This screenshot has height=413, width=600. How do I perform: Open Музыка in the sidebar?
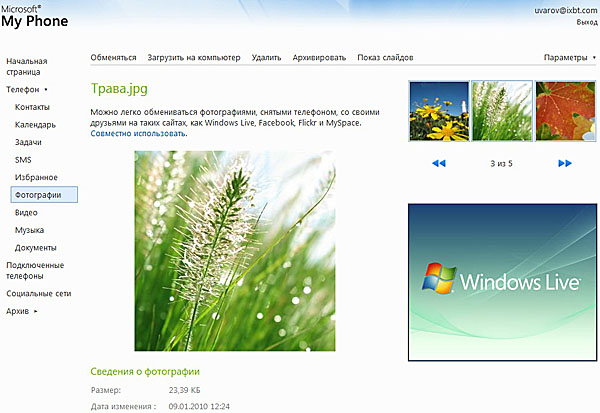[29, 230]
